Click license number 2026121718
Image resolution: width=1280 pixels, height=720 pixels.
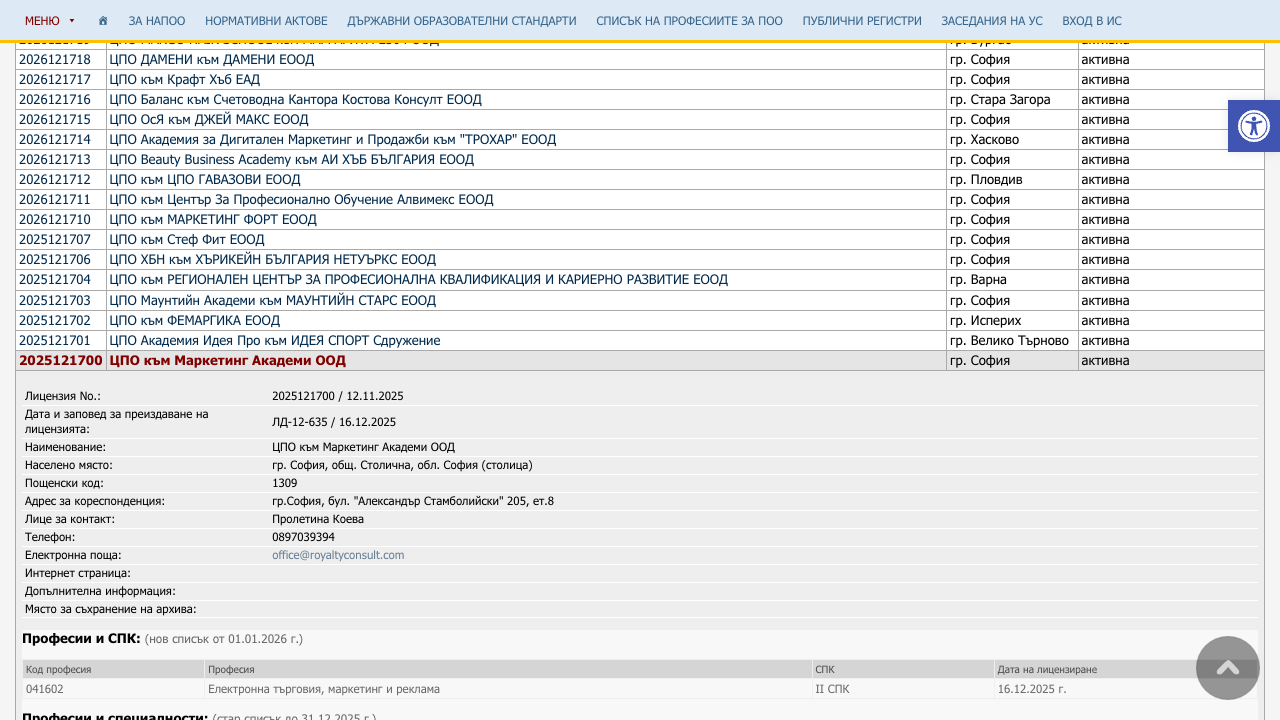pos(55,60)
